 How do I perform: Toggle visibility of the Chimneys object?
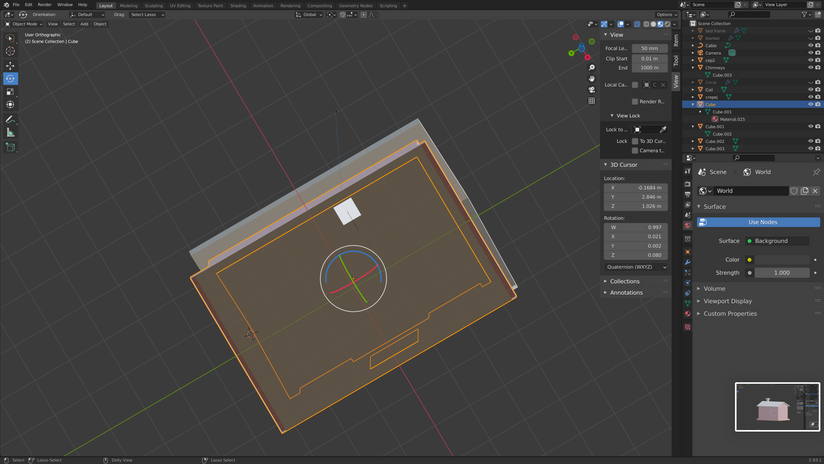[810, 68]
